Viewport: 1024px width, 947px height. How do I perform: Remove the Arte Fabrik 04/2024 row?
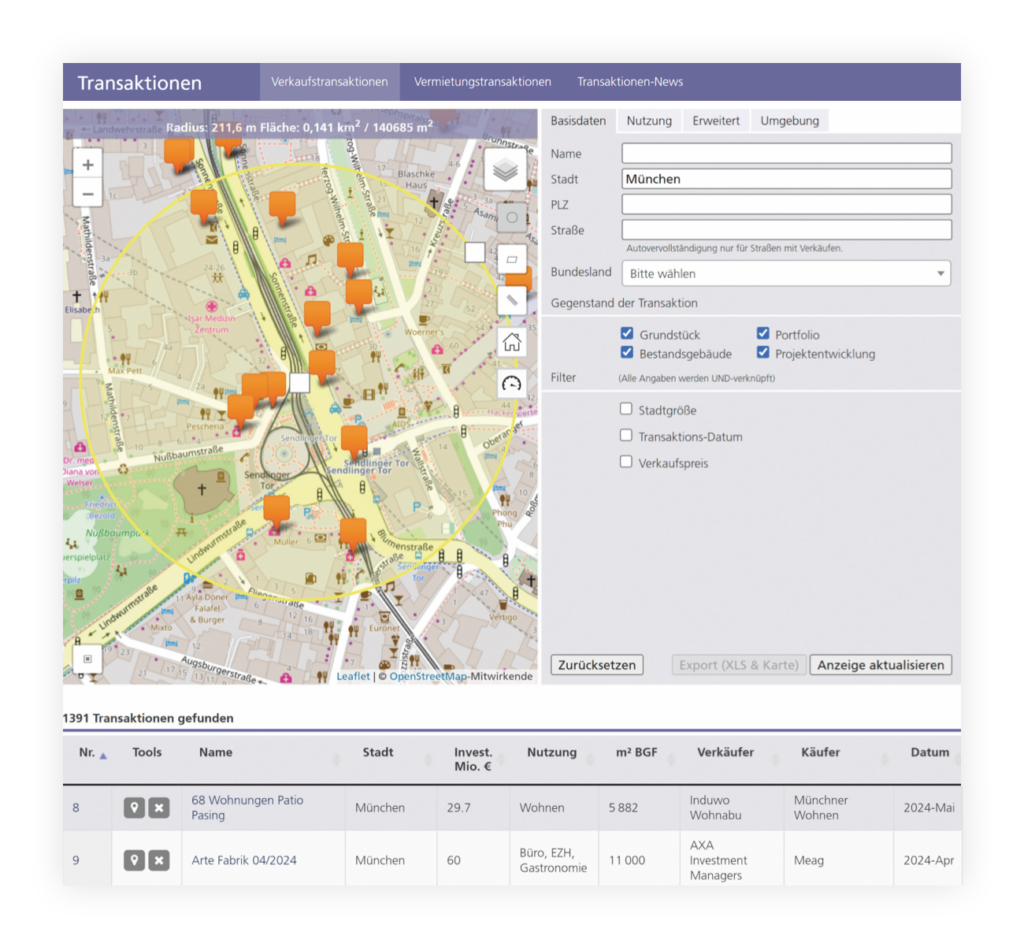click(x=159, y=860)
